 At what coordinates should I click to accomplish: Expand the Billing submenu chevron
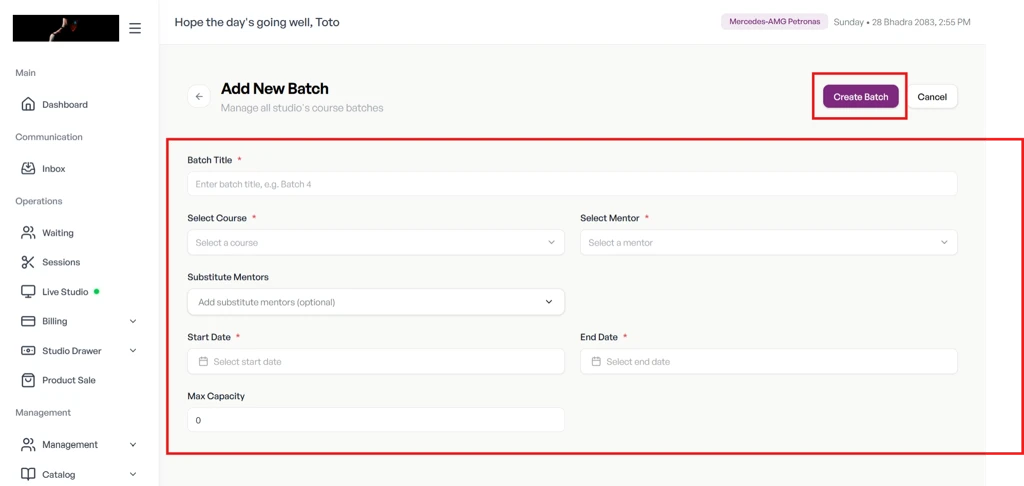pos(133,321)
